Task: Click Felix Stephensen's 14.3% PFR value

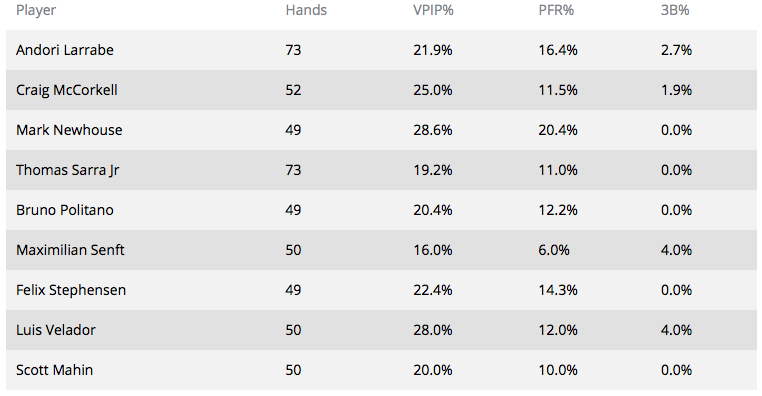Action: coord(558,291)
